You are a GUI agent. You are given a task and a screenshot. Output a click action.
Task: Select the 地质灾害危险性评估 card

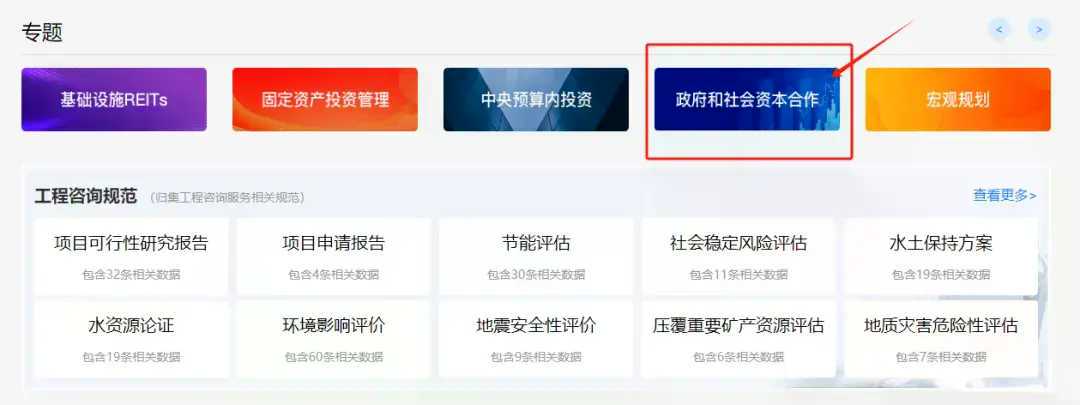coord(941,339)
